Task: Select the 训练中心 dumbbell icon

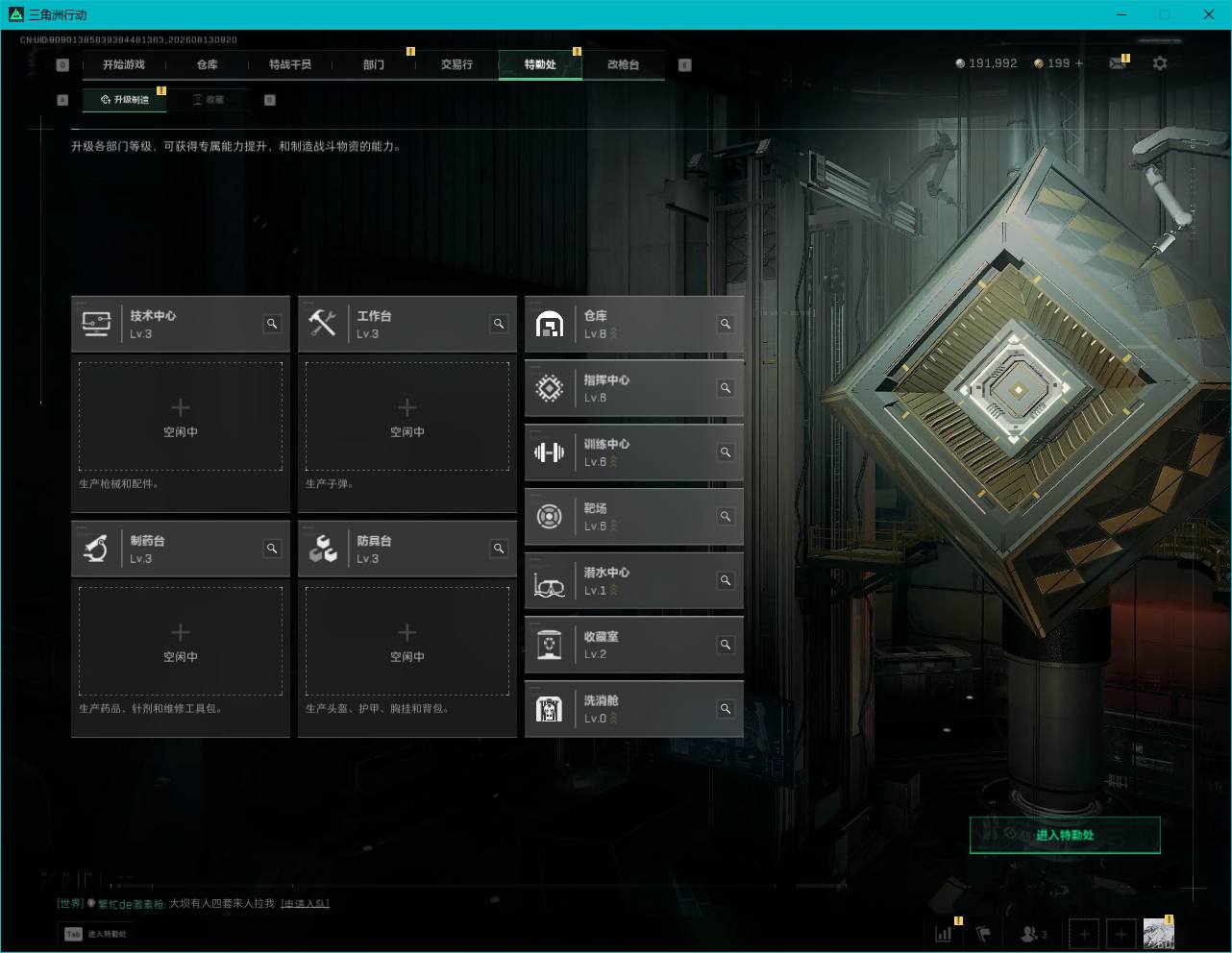Action: pyautogui.click(x=549, y=452)
